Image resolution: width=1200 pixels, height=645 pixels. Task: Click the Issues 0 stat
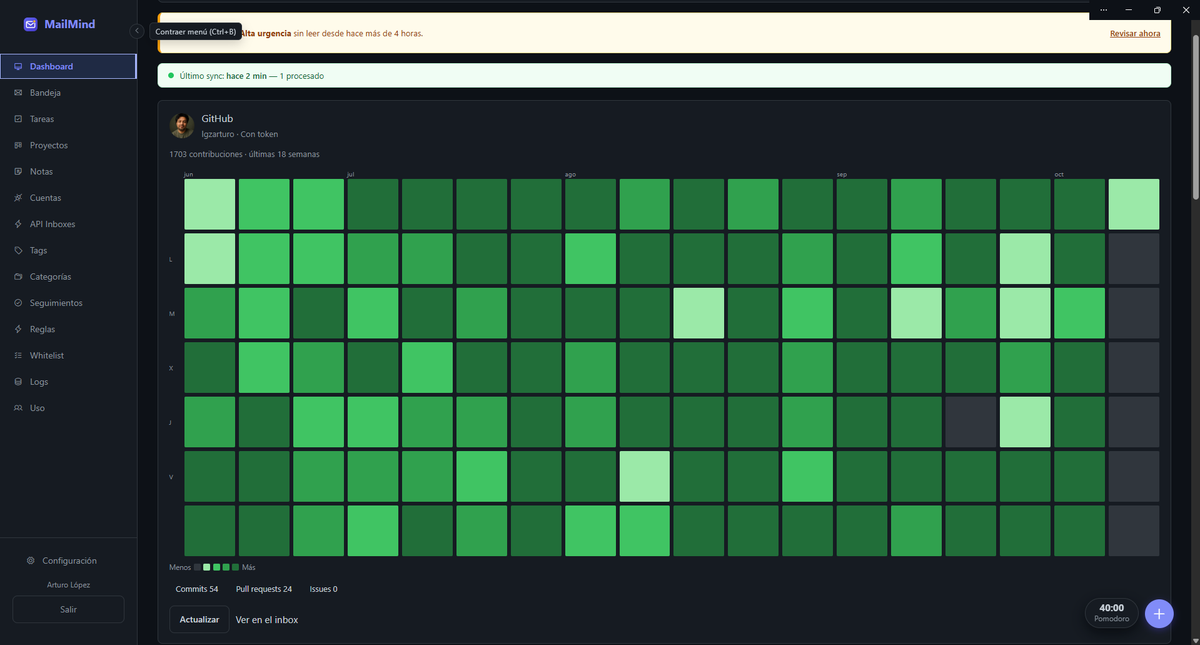[x=324, y=589]
